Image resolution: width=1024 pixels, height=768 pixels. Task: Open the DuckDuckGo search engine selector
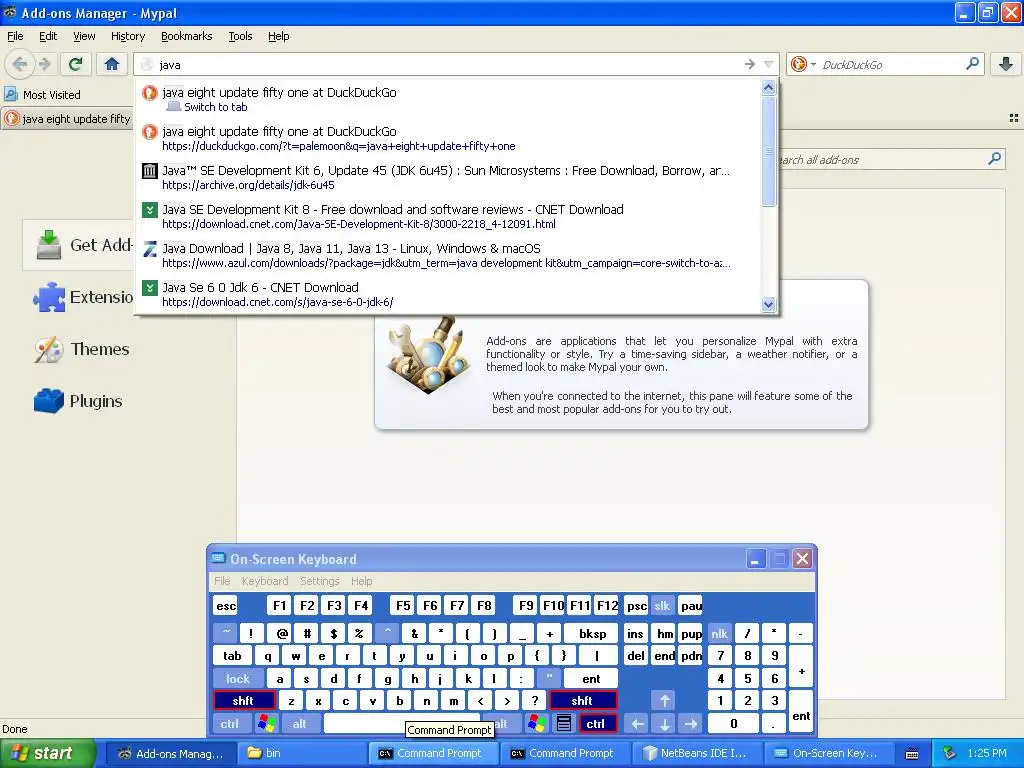pyautogui.click(x=803, y=64)
